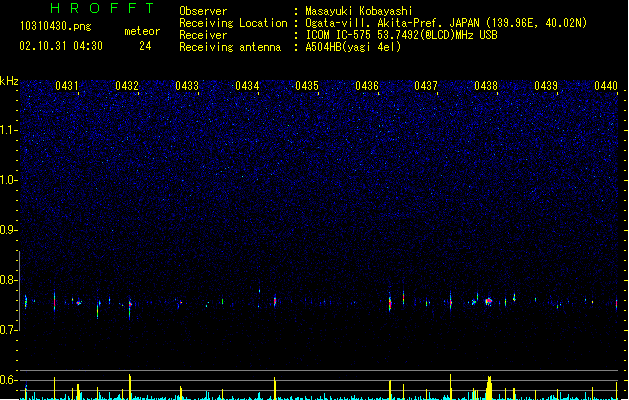Image resolution: width=629 pixels, height=400 pixels.
Task: Click the meteor count 24
Action: coord(145,46)
